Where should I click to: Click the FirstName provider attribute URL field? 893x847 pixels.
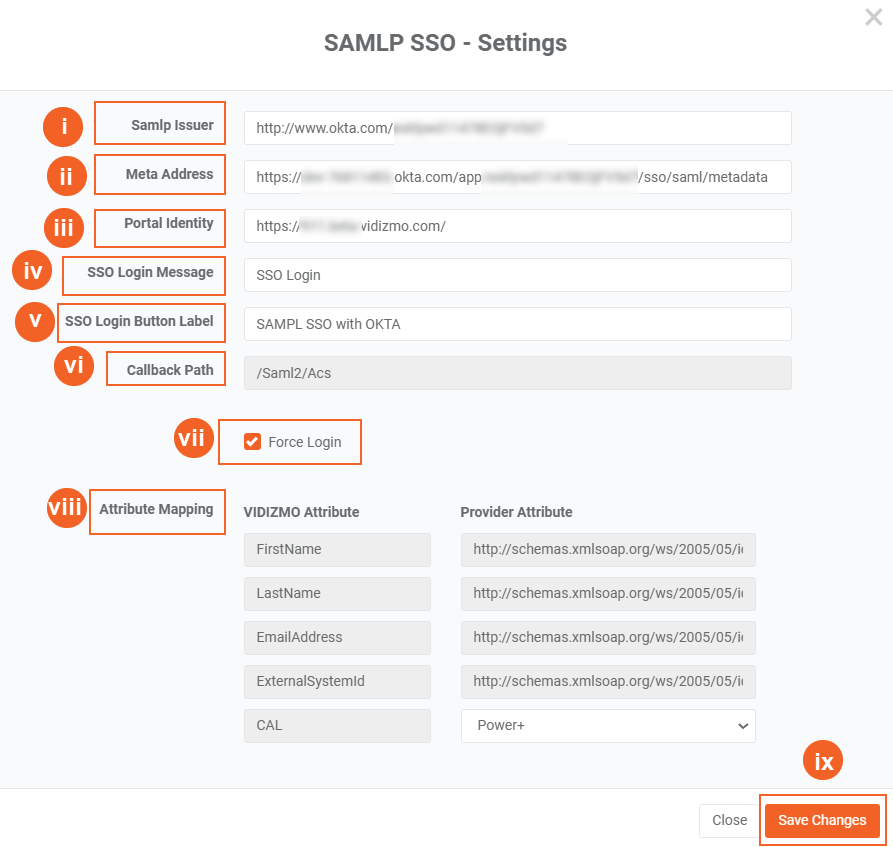(608, 549)
